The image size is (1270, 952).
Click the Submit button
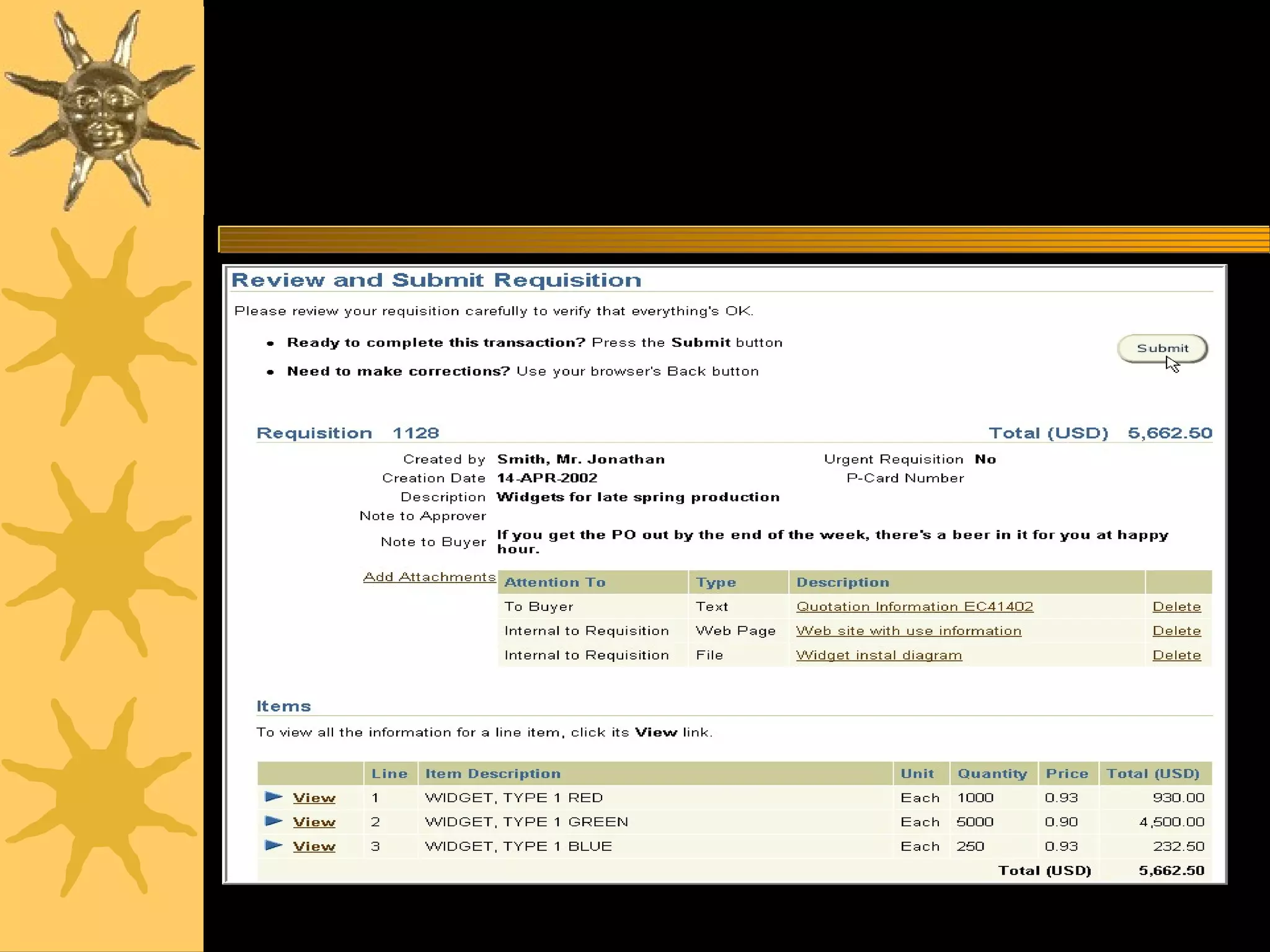(1162, 348)
